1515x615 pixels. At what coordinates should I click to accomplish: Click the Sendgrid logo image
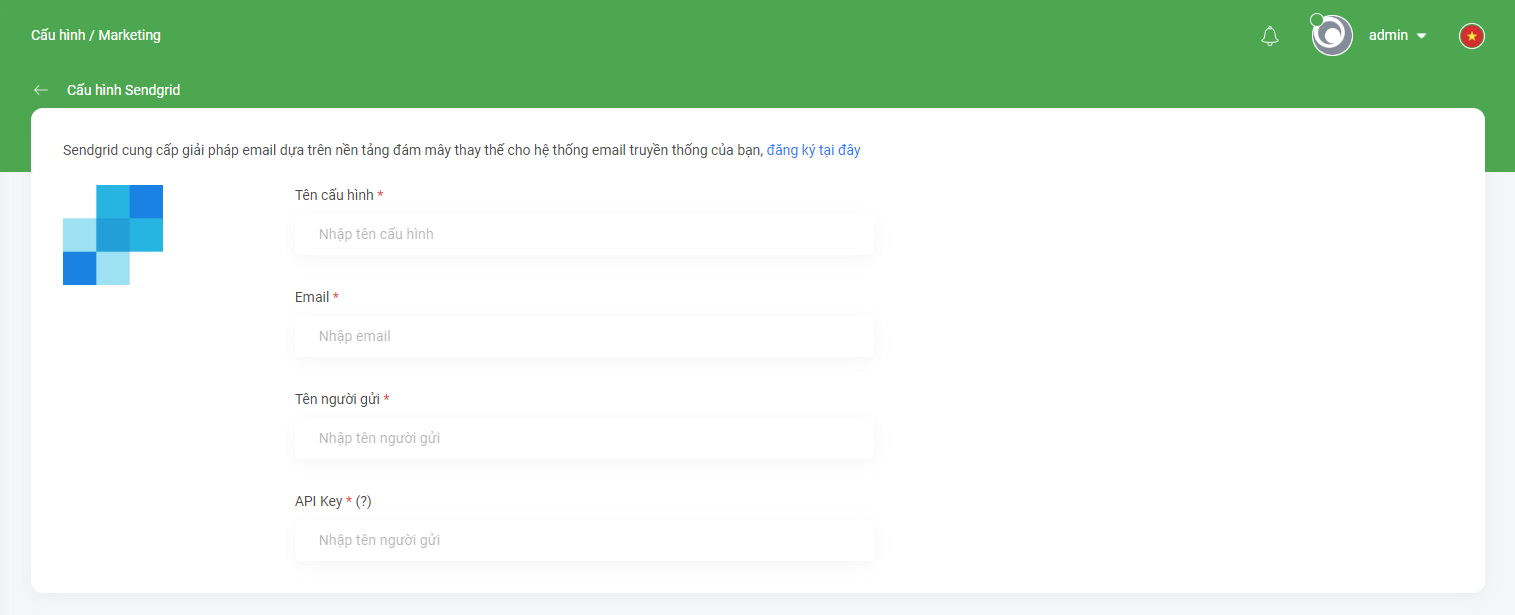click(x=113, y=235)
